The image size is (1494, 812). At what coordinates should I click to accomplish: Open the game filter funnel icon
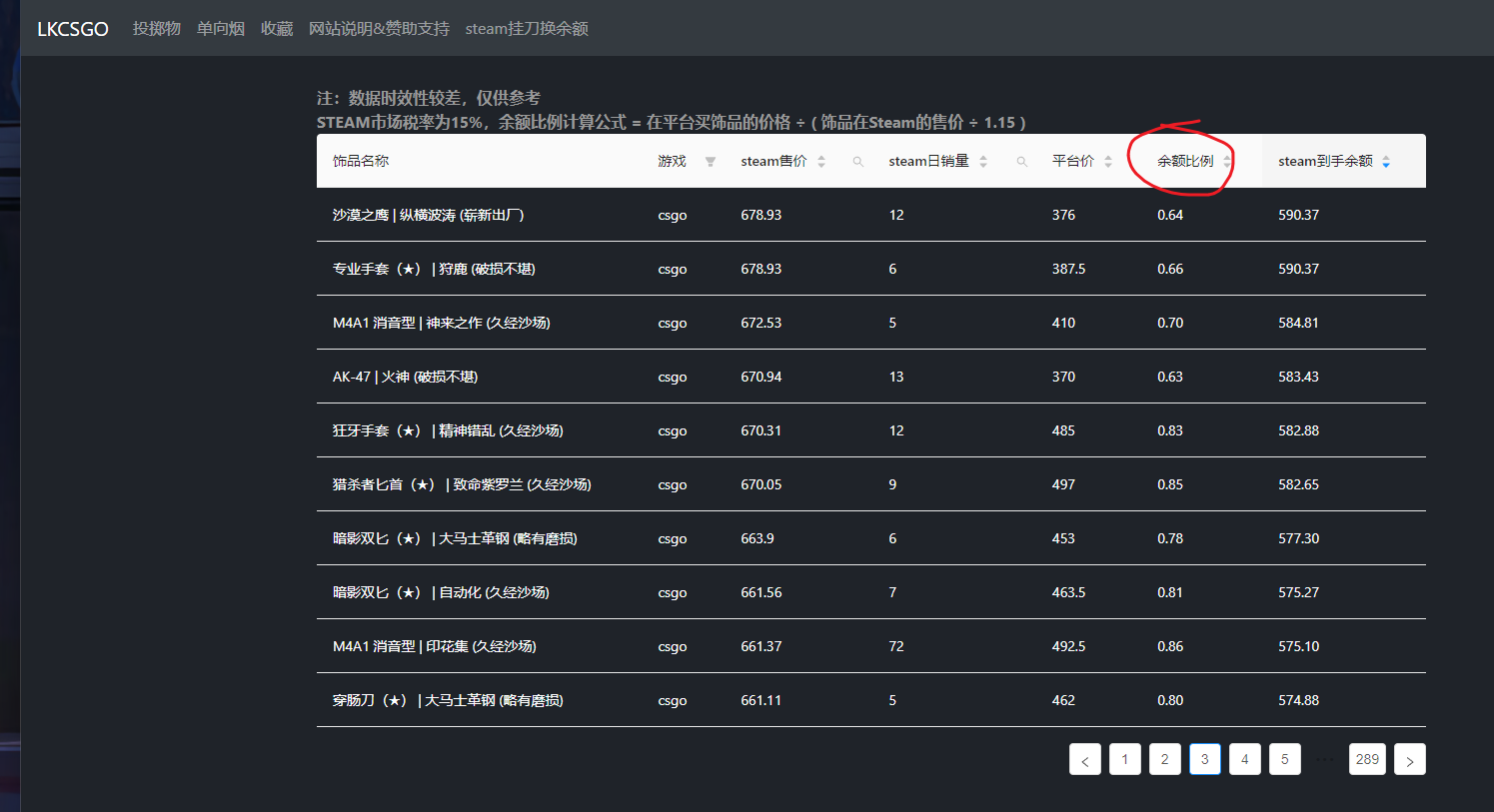[710, 162]
